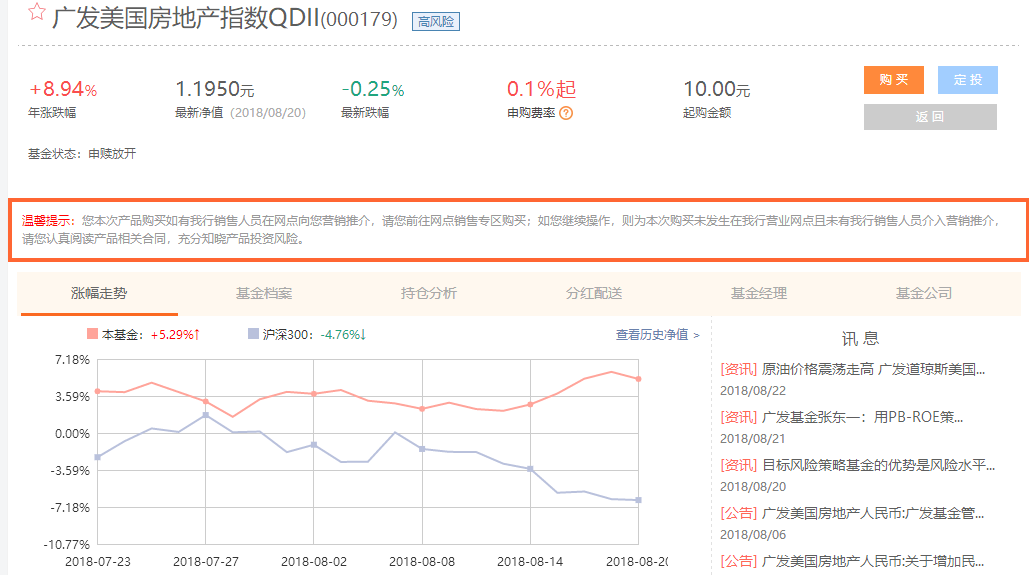Toggle 本基金 red legend swatch
Viewport: 1029px width, 575px height.
[93, 334]
